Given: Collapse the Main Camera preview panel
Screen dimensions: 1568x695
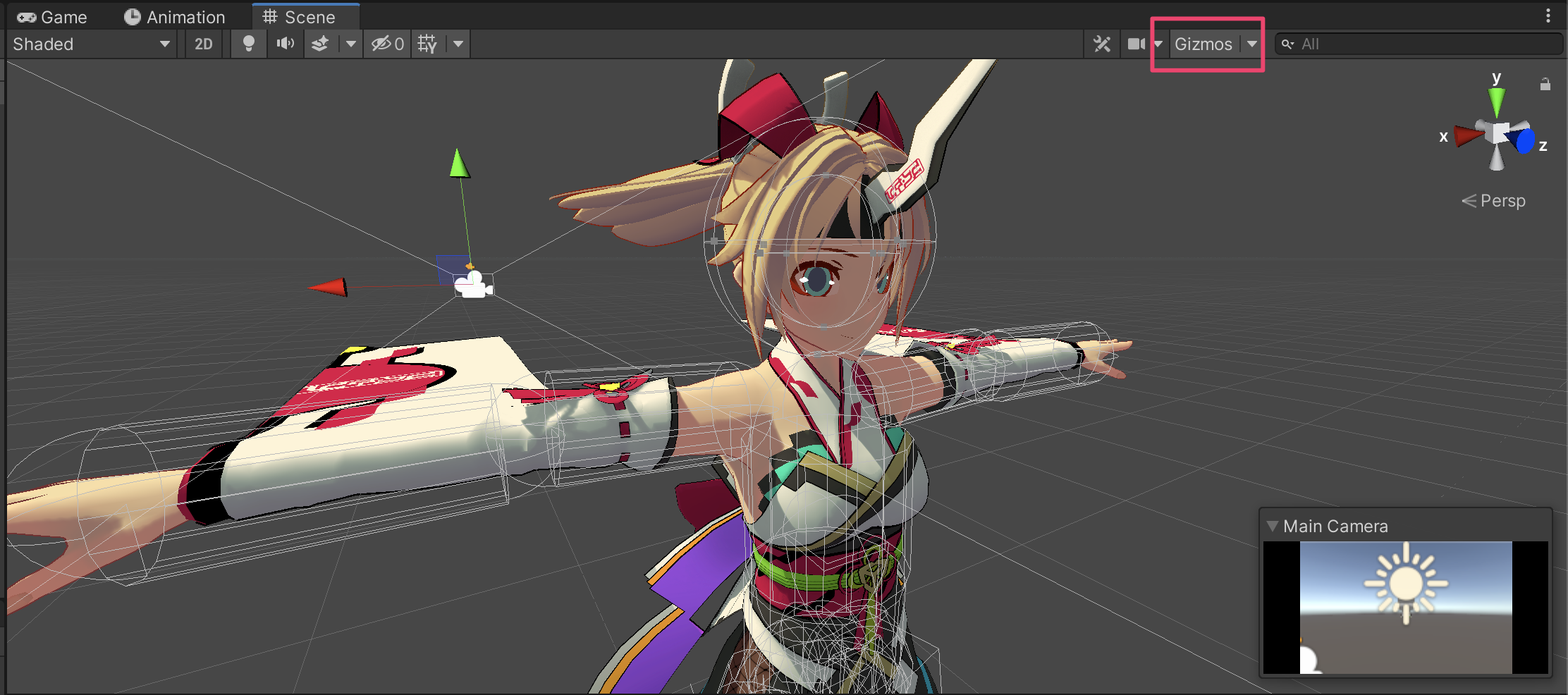Looking at the screenshot, I should [x=1273, y=526].
